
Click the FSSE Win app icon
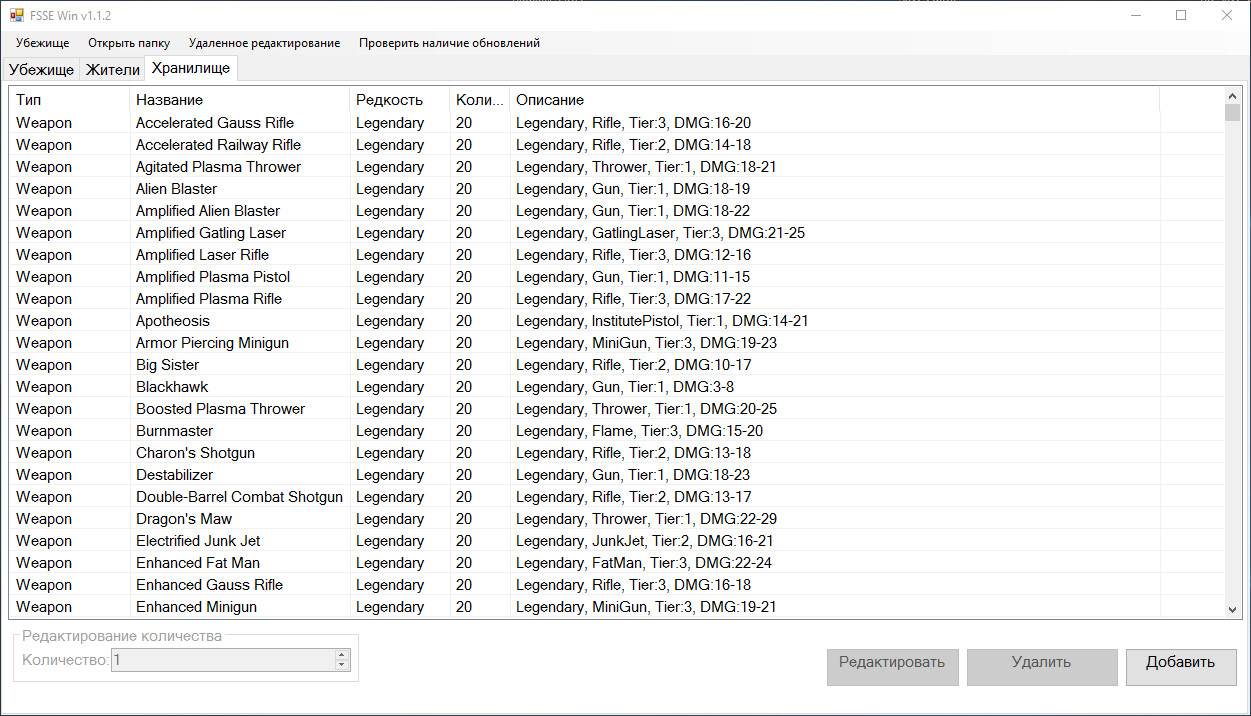pyautogui.click(x=17, y=15)
